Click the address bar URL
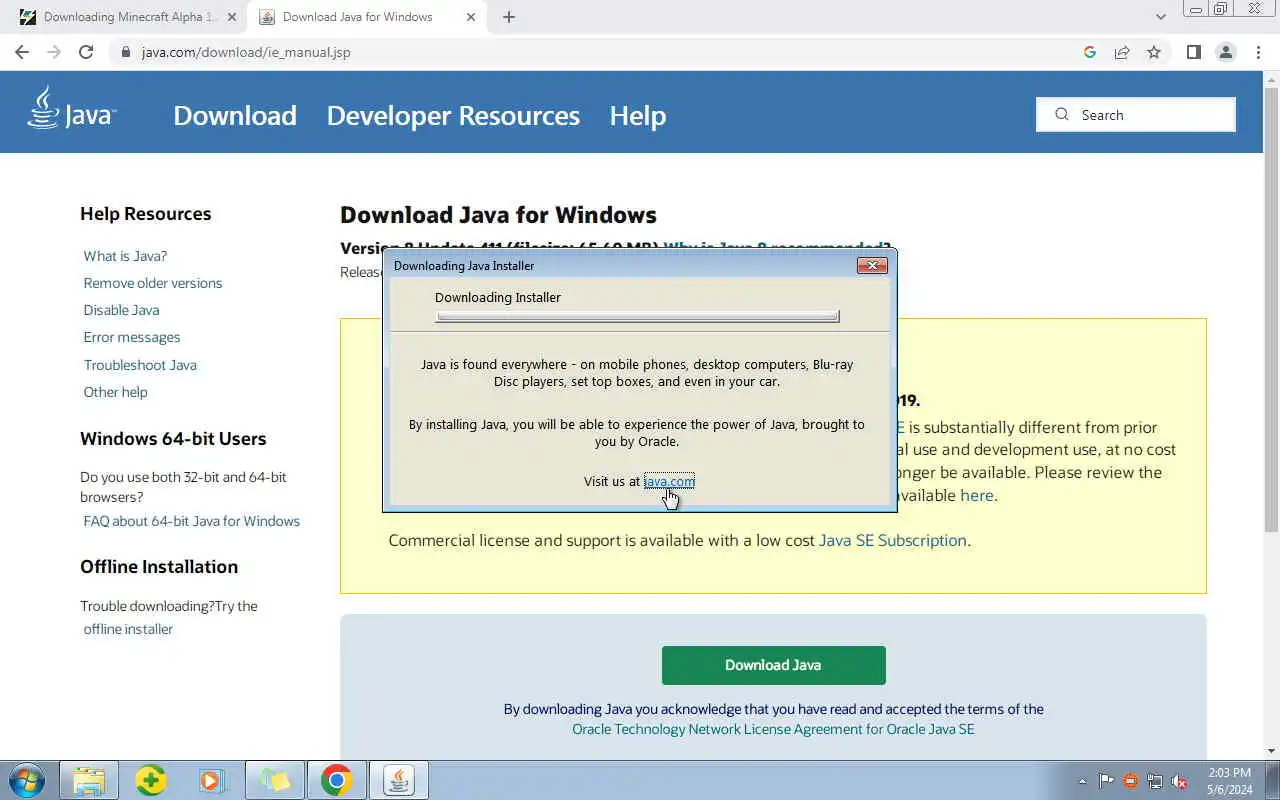 click(x=246, y=52)
